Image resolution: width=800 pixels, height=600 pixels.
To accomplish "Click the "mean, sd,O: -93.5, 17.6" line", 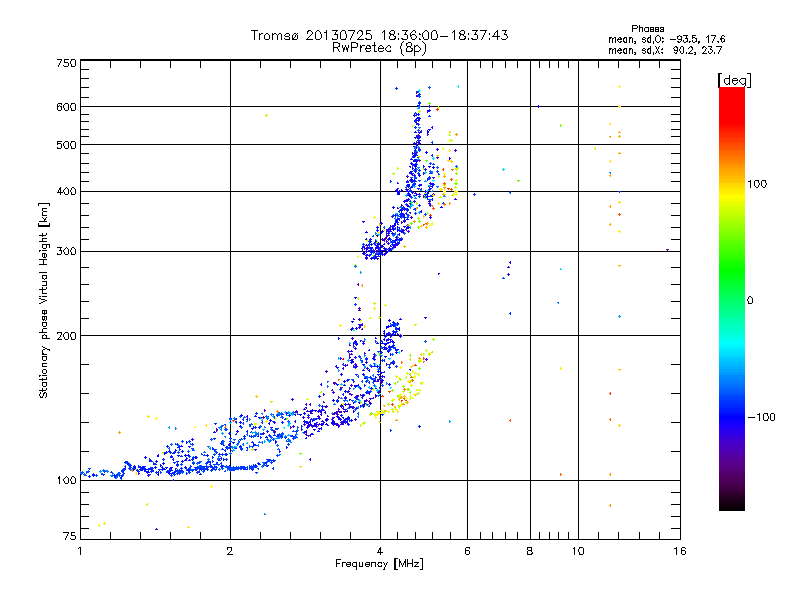I will pos(666,39).
